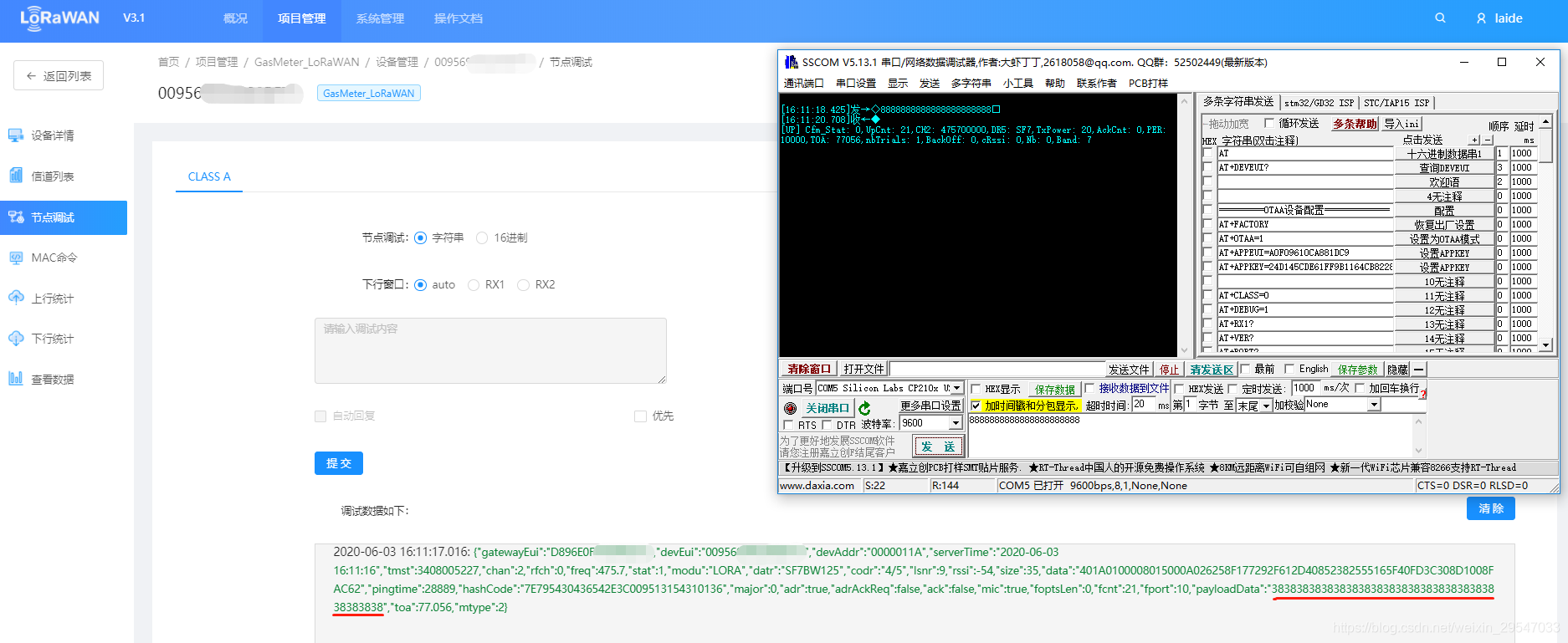
Task: Click the SSCOM red record port indicator
Action: coord(790,408)
